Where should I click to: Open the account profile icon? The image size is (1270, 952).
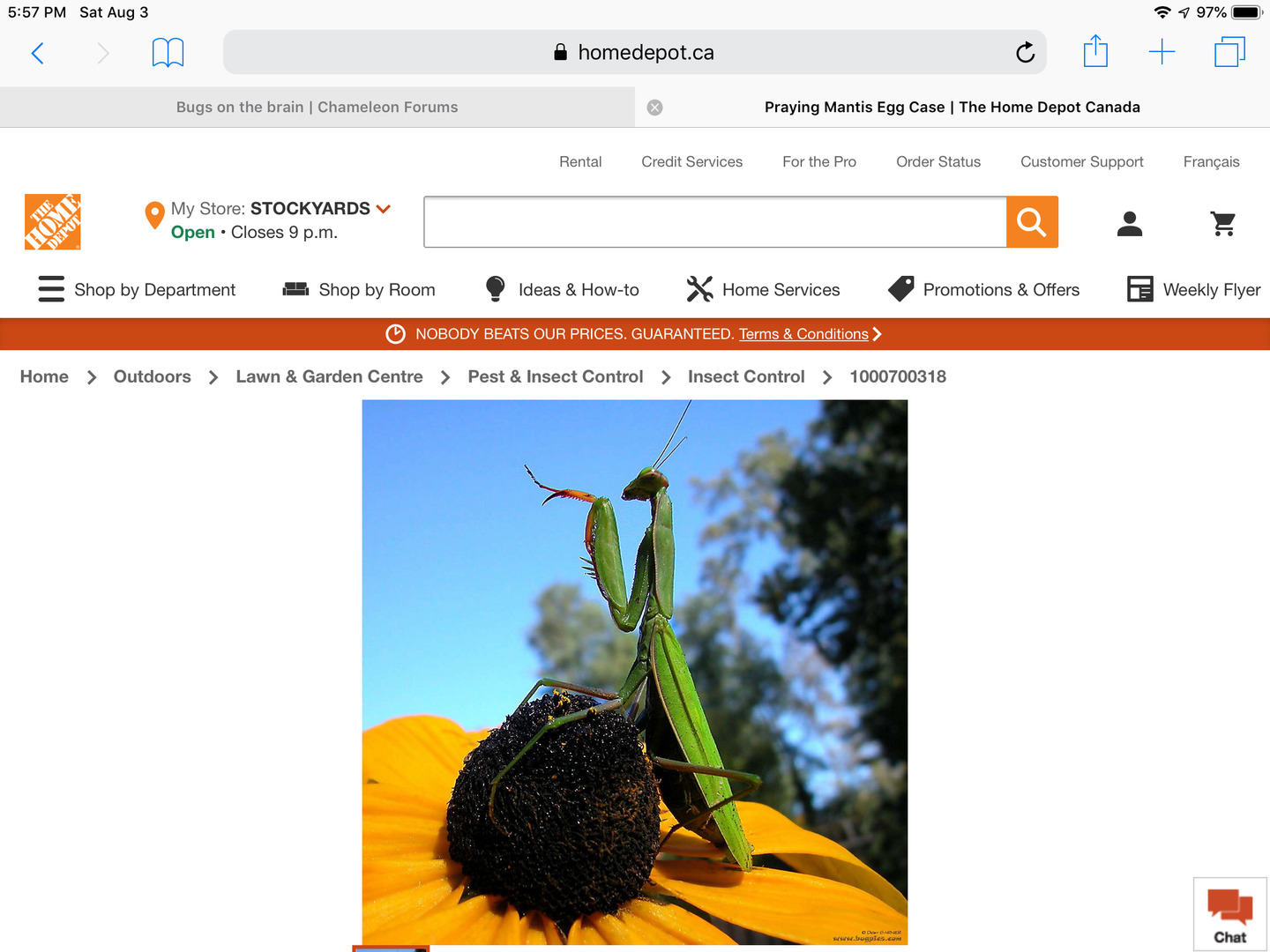pos(1129,224)
